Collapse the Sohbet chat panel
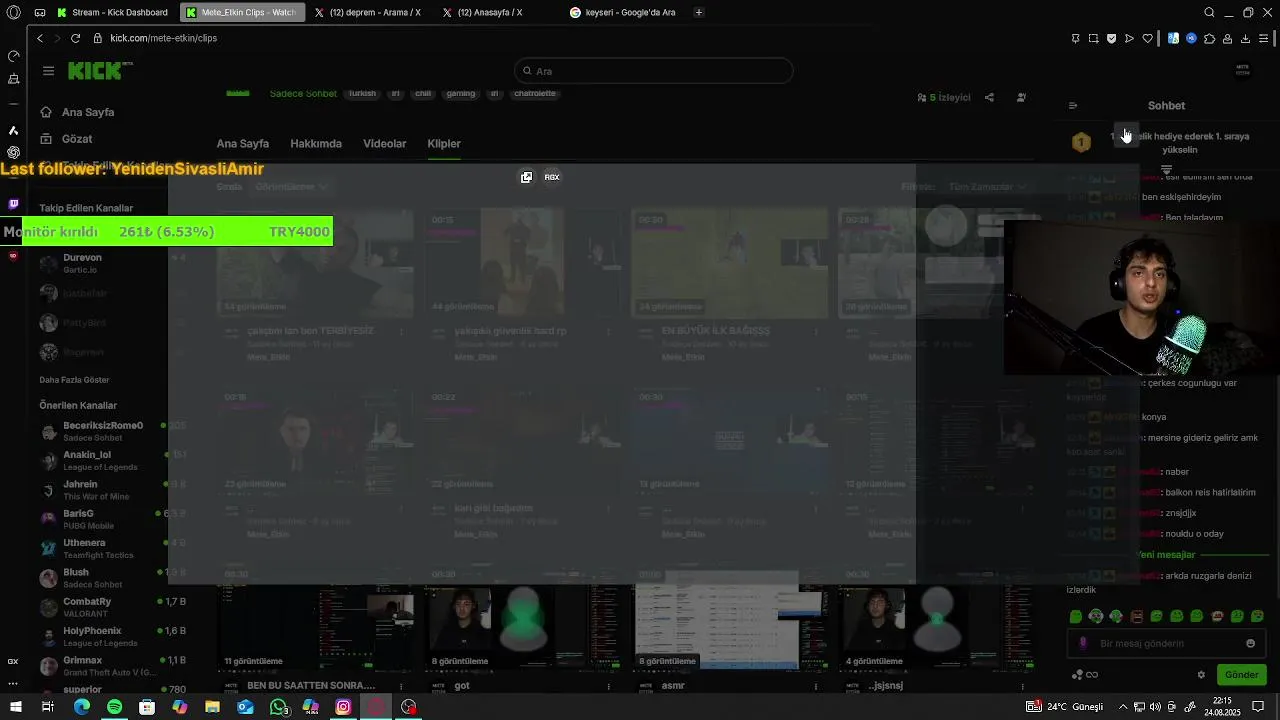This screenshot has width=1280, height=720. point(1073,105)
